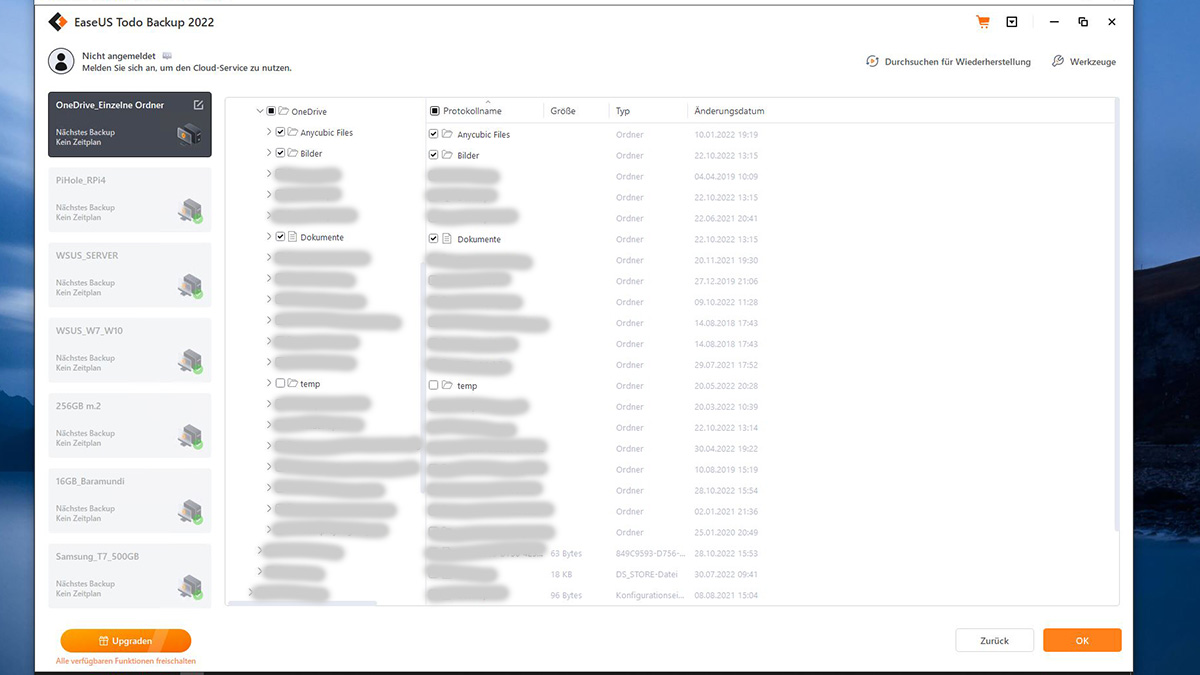
Task: Click the temp folder icon in the tree
Action: pos(292,384)
